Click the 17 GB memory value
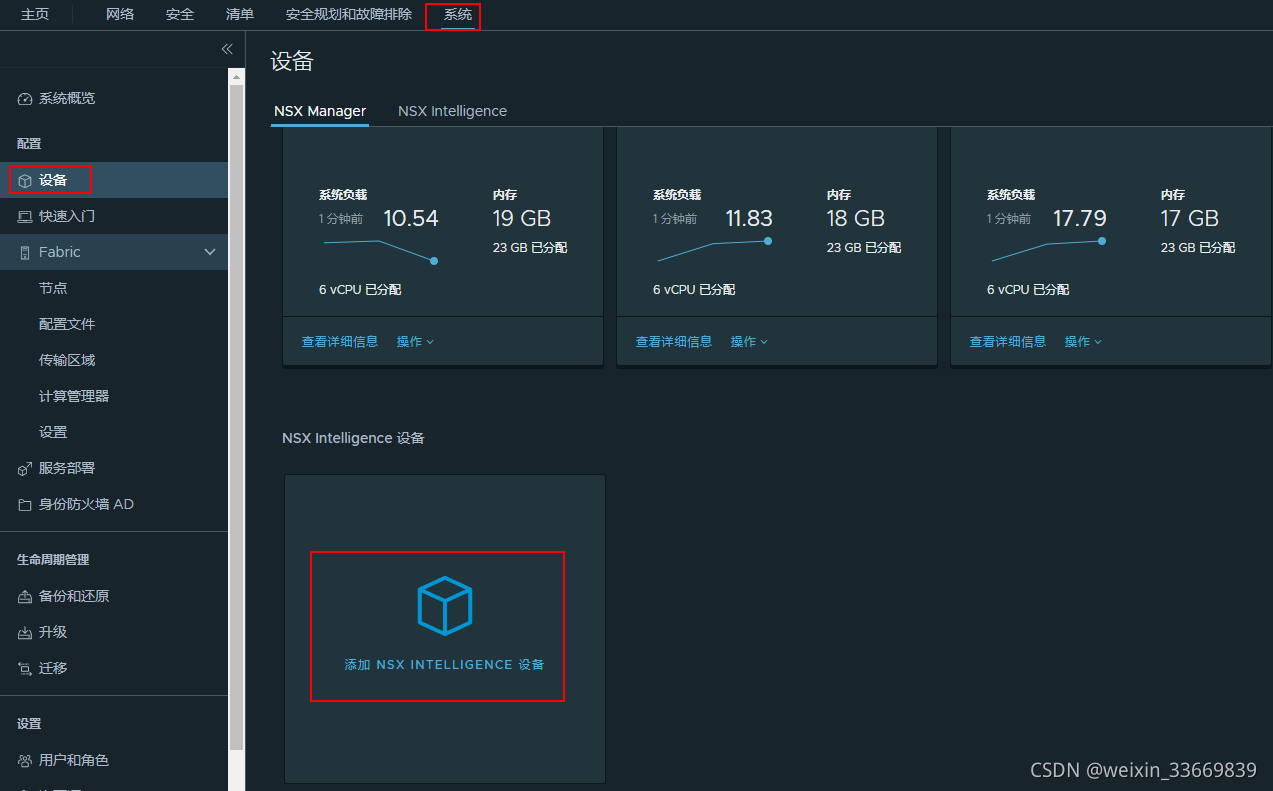The height and width of the screenshot is (791, 1273). (x=1190, y=218)
